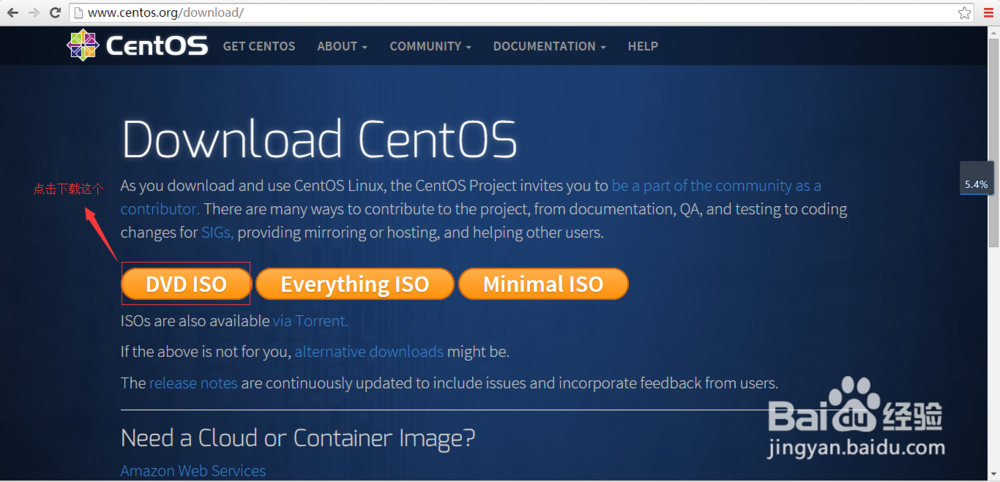This screenshot has width=1000, height=482.
Task: Reload the page with refresh icon
Action: (55, 12)
